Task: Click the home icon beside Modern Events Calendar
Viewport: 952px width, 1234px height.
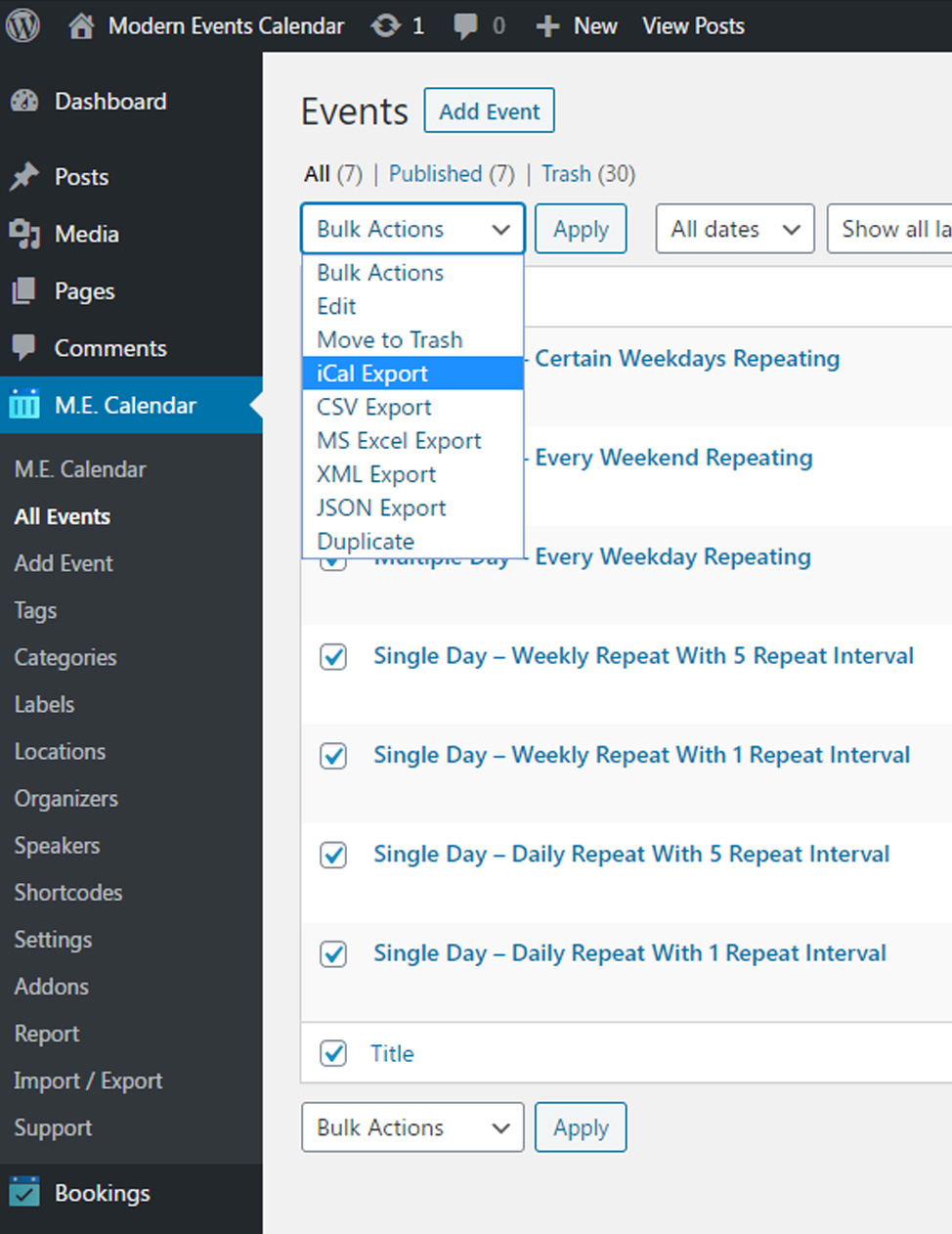Action: tap(81, 26)
